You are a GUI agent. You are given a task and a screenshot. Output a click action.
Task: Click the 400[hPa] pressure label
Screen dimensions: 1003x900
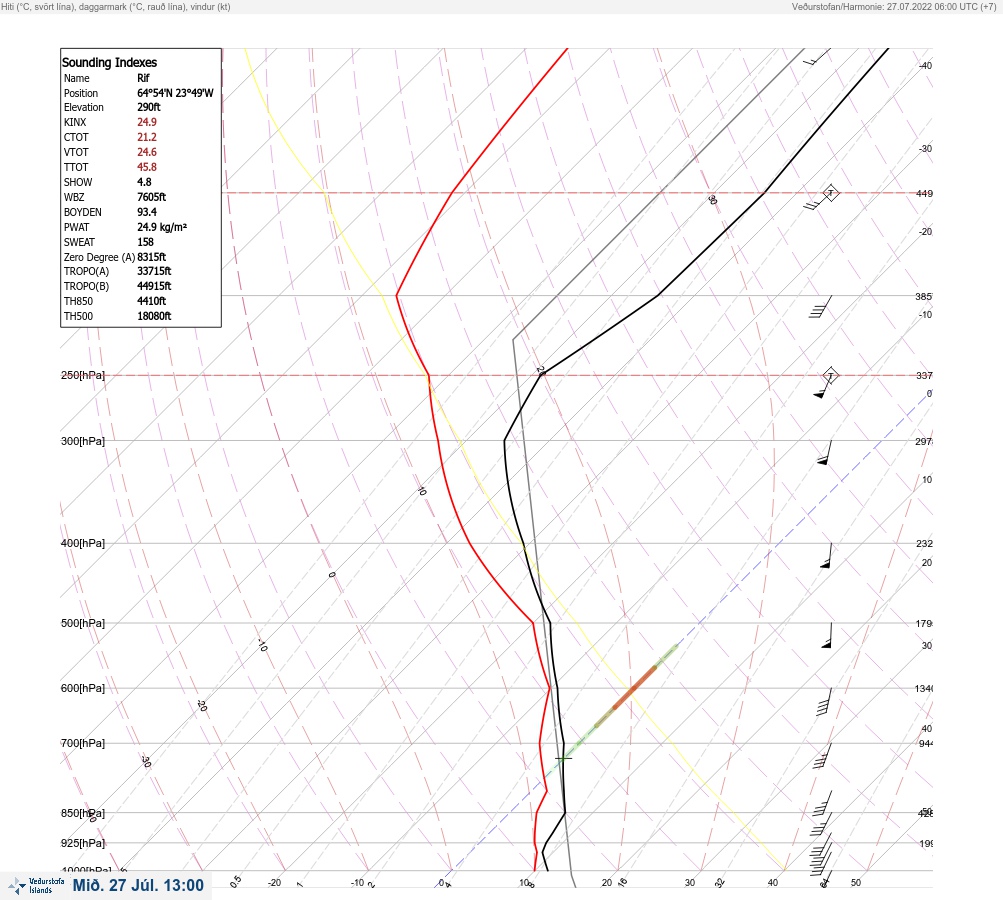83,543
